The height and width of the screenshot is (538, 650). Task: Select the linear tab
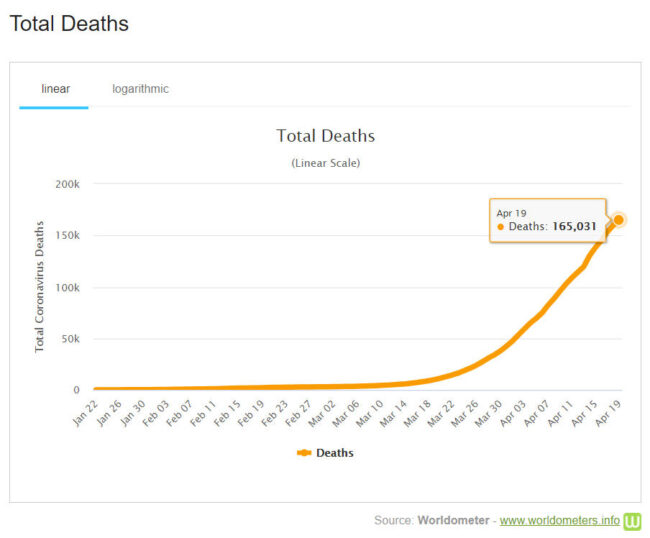(55, 89)
